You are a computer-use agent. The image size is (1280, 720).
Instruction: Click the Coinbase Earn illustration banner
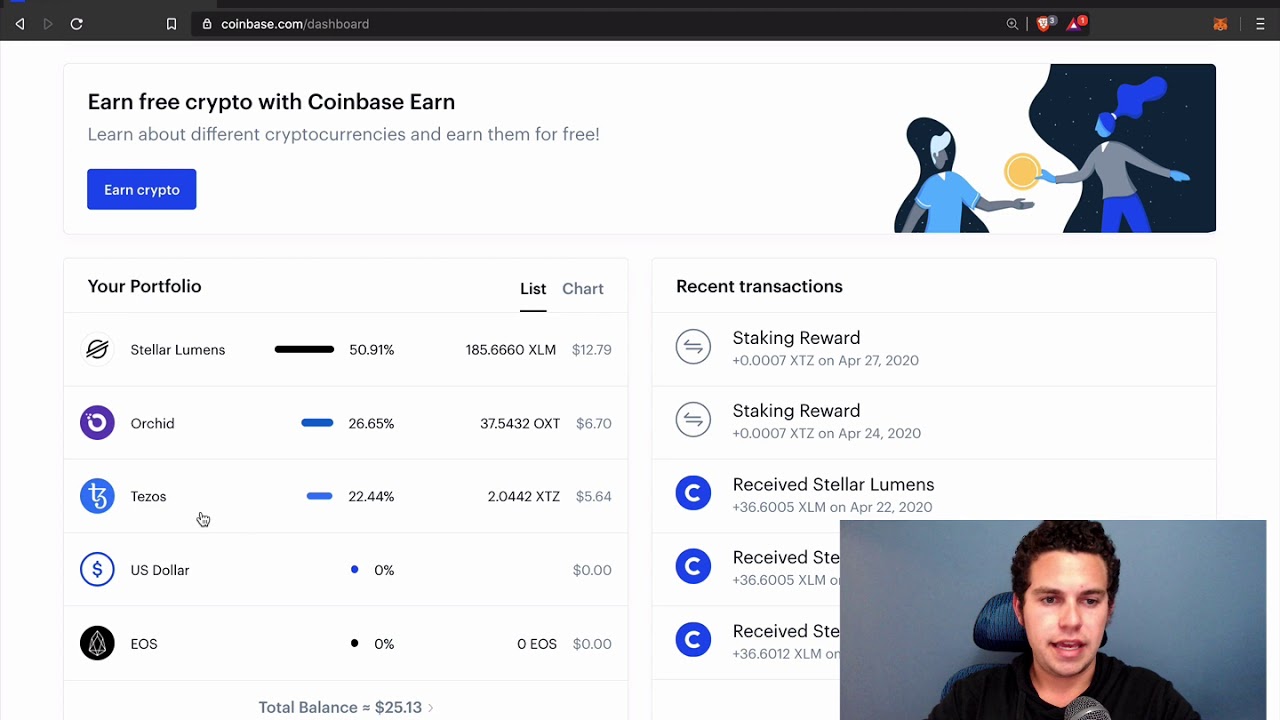(1054, 148)
